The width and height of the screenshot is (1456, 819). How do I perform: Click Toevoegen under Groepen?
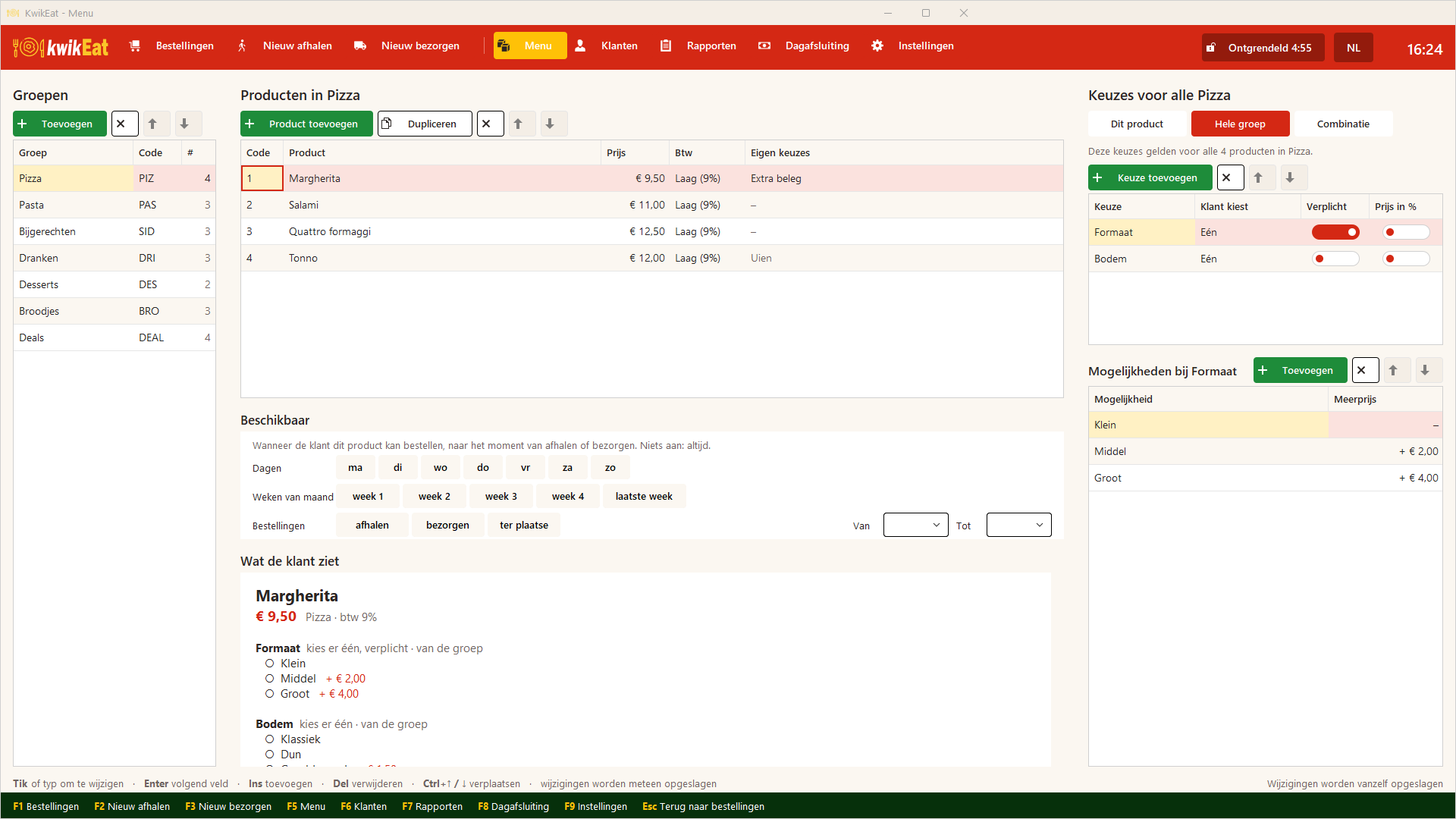[60, 124]
